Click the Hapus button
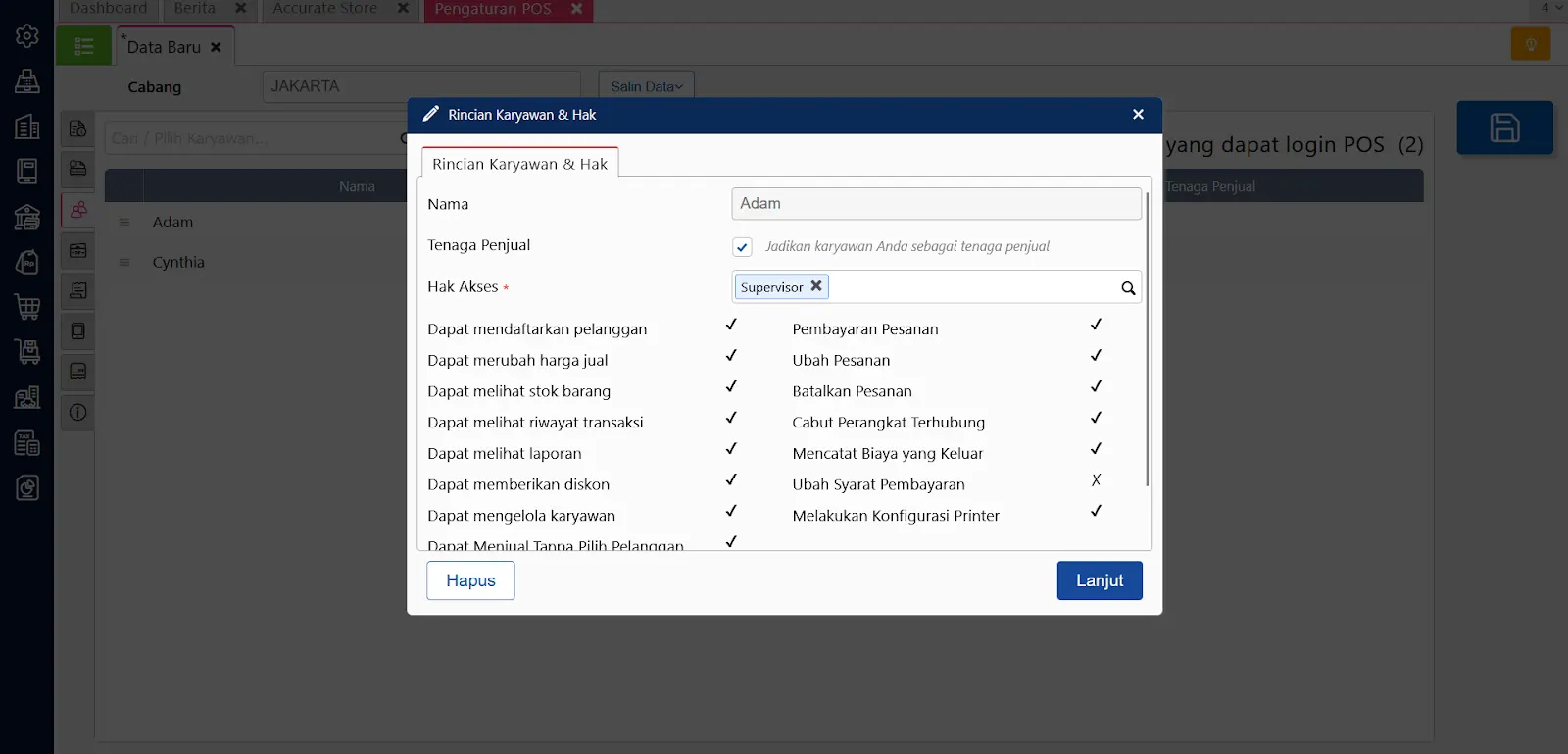 [470, 580]
